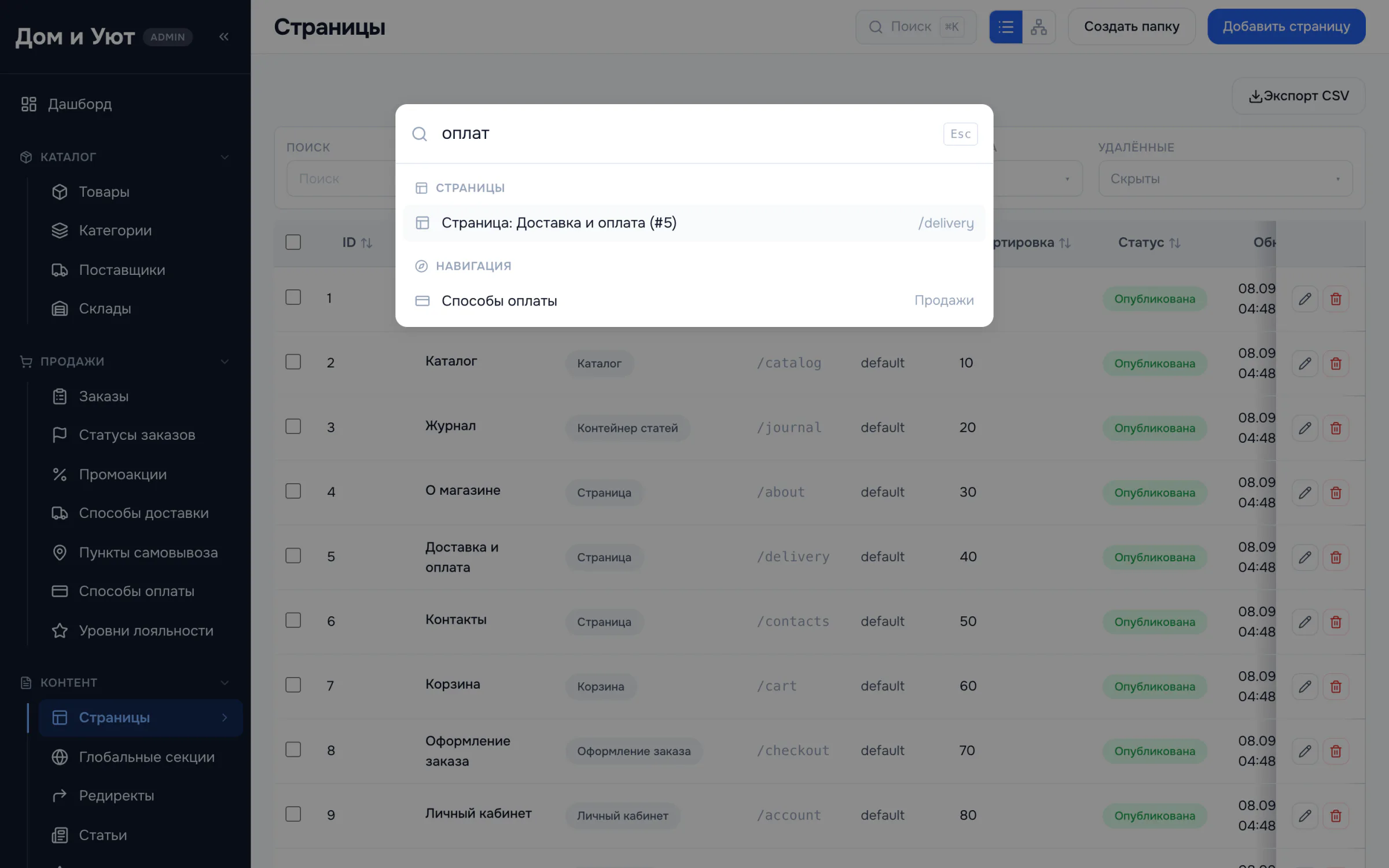Edit page Доставка и оплата via pencil icon

pos(1305,557)
